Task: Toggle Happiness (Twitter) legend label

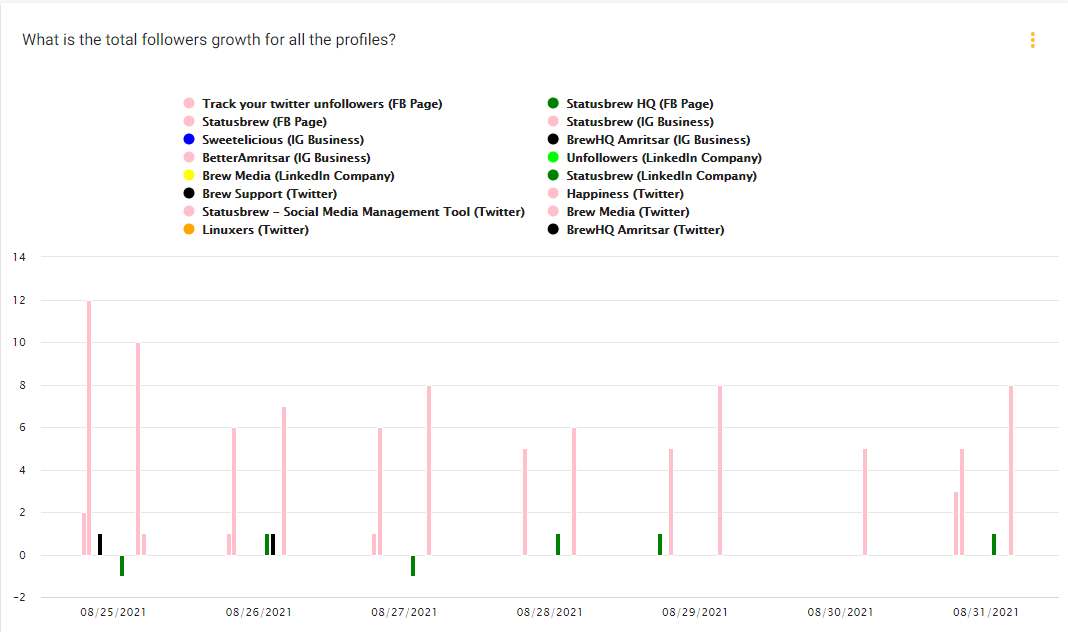Action: (x=624, y=194)
